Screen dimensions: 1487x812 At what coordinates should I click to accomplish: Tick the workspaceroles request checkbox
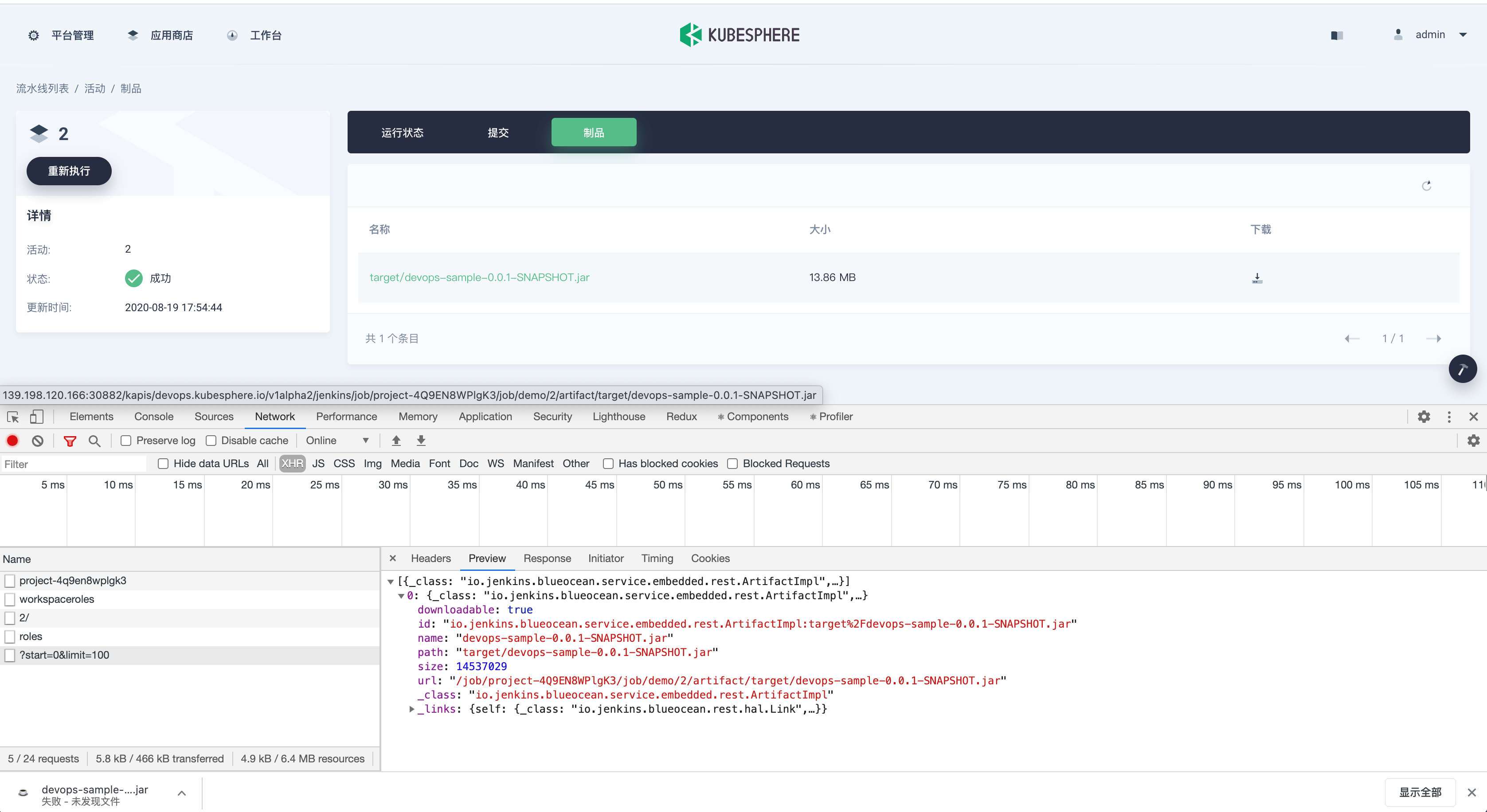coord(10,599)
